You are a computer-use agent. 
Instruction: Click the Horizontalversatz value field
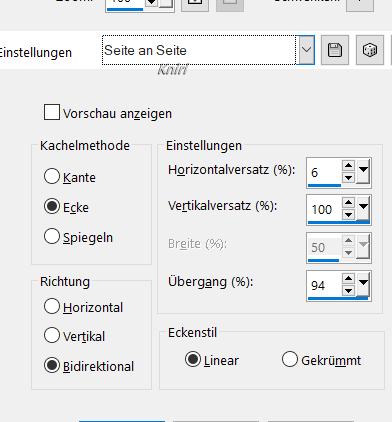pyautogui.click(x=324, y=172)
